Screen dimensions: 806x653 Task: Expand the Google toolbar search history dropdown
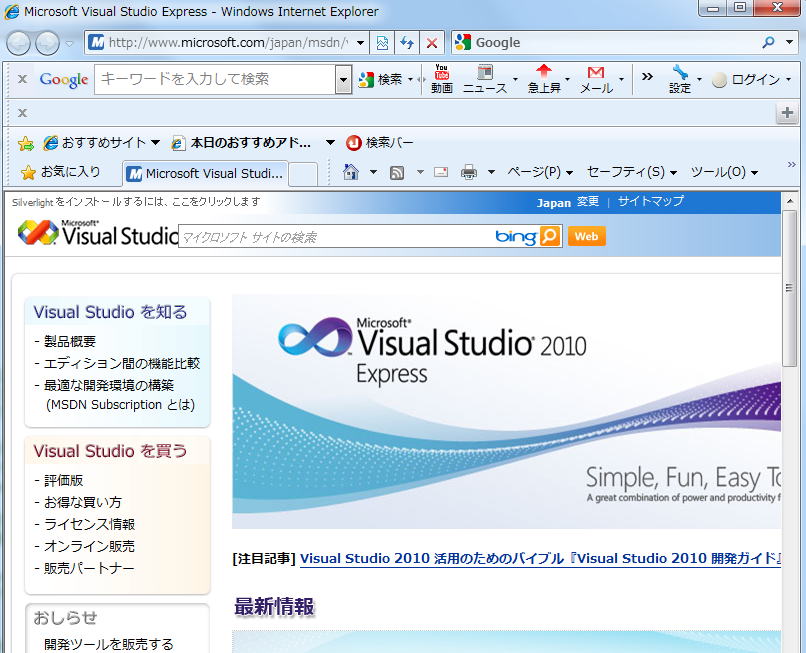tap(344, 79)
